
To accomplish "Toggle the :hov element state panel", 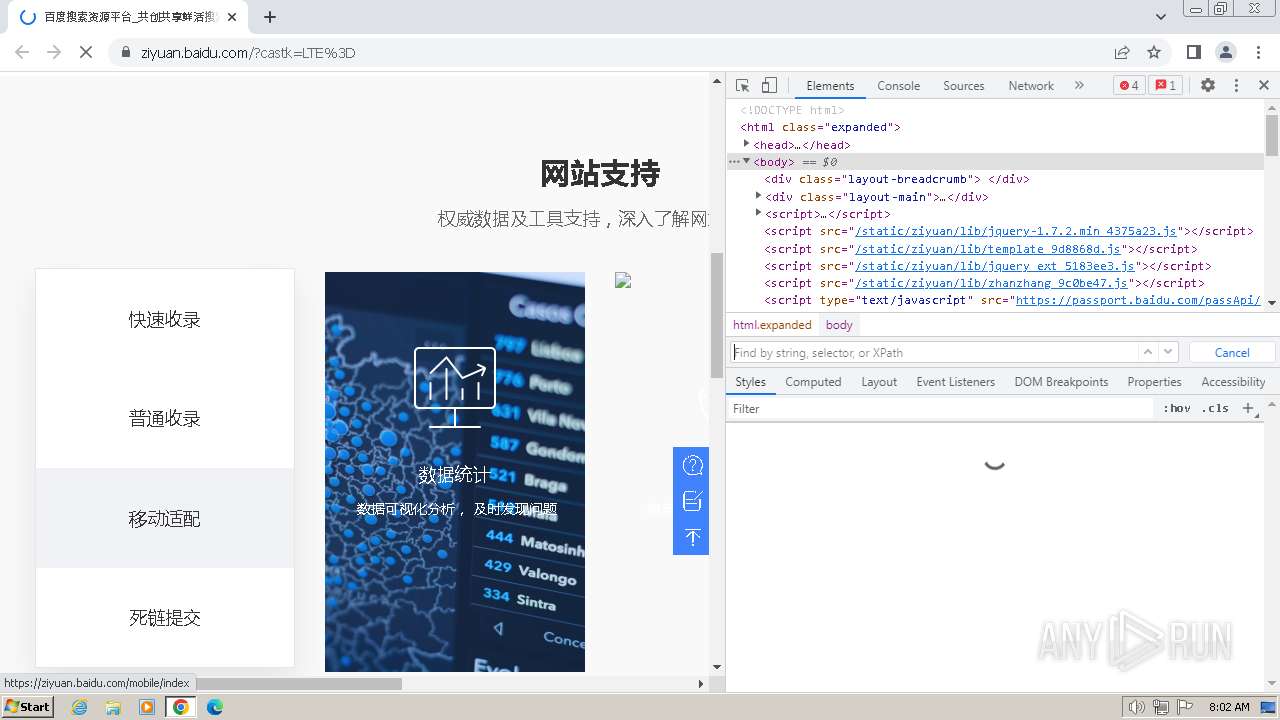I will pos(1177,408).
